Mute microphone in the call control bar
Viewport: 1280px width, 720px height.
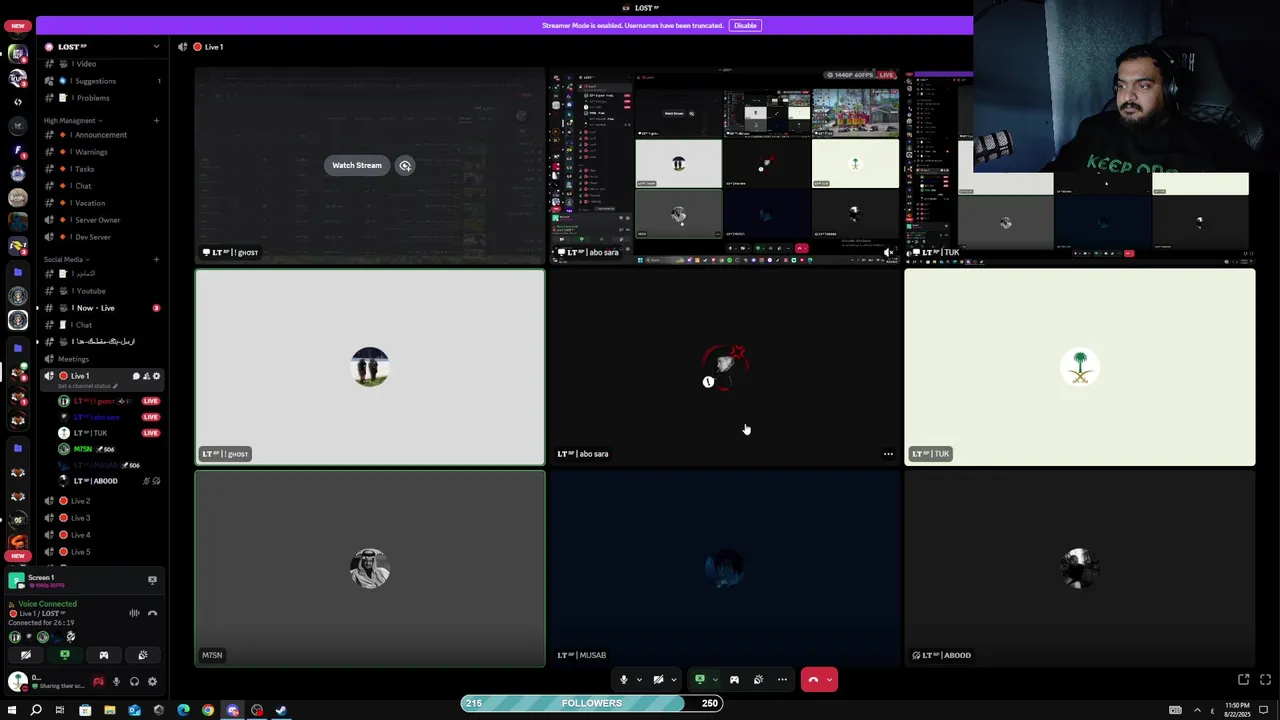tap(623, 680)
